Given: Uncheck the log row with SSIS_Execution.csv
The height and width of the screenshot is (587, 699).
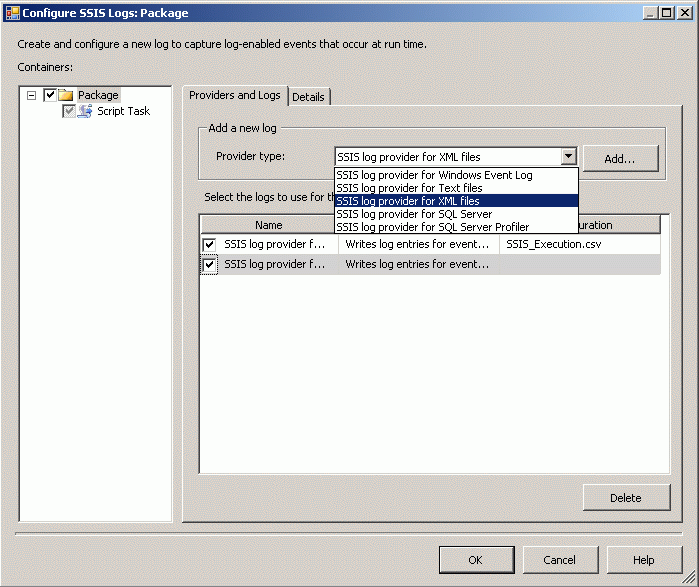Looking at the screenshot, I should 209,244.
